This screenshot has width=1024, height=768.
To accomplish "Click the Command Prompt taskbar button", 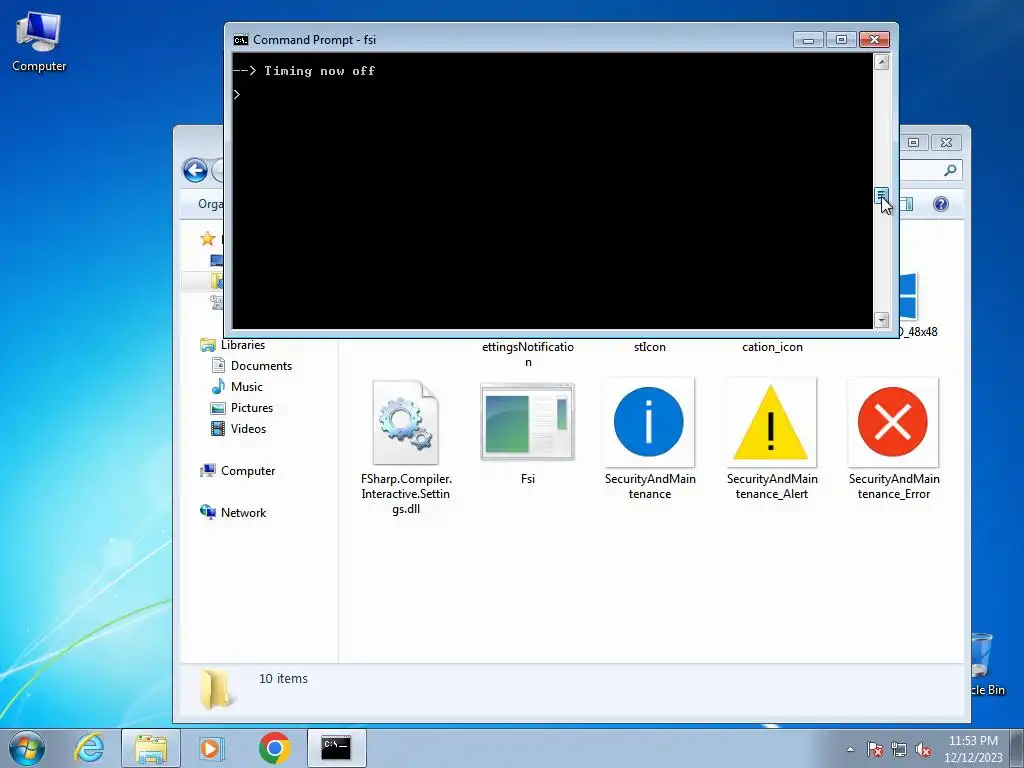I will tap(336, 748).
